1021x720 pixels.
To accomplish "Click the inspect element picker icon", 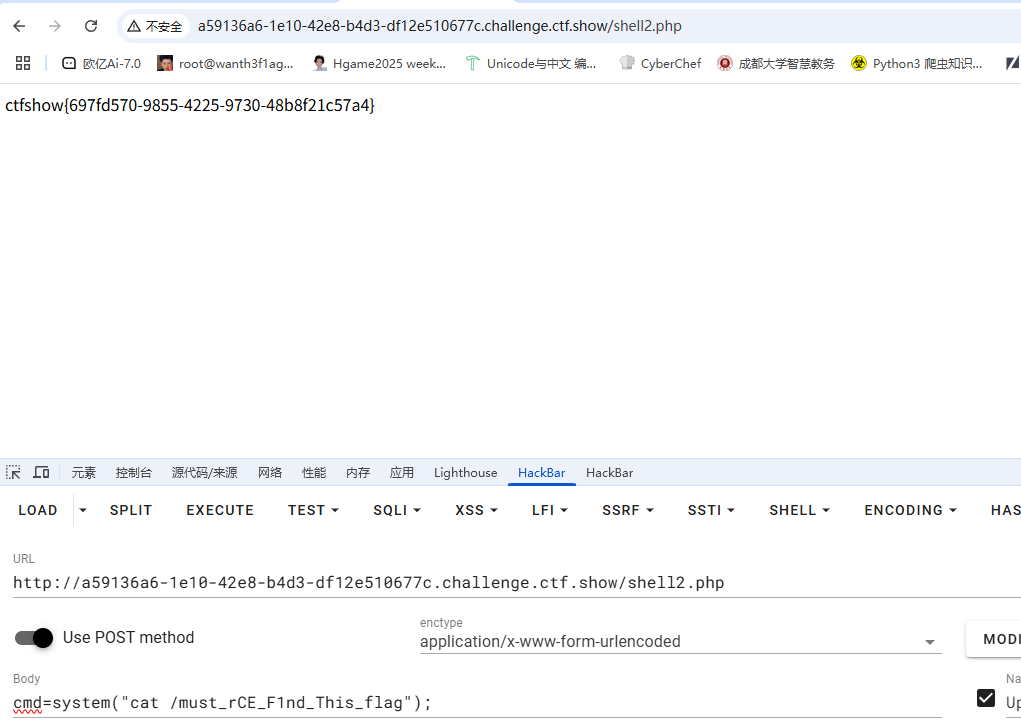I will [14, 472].
